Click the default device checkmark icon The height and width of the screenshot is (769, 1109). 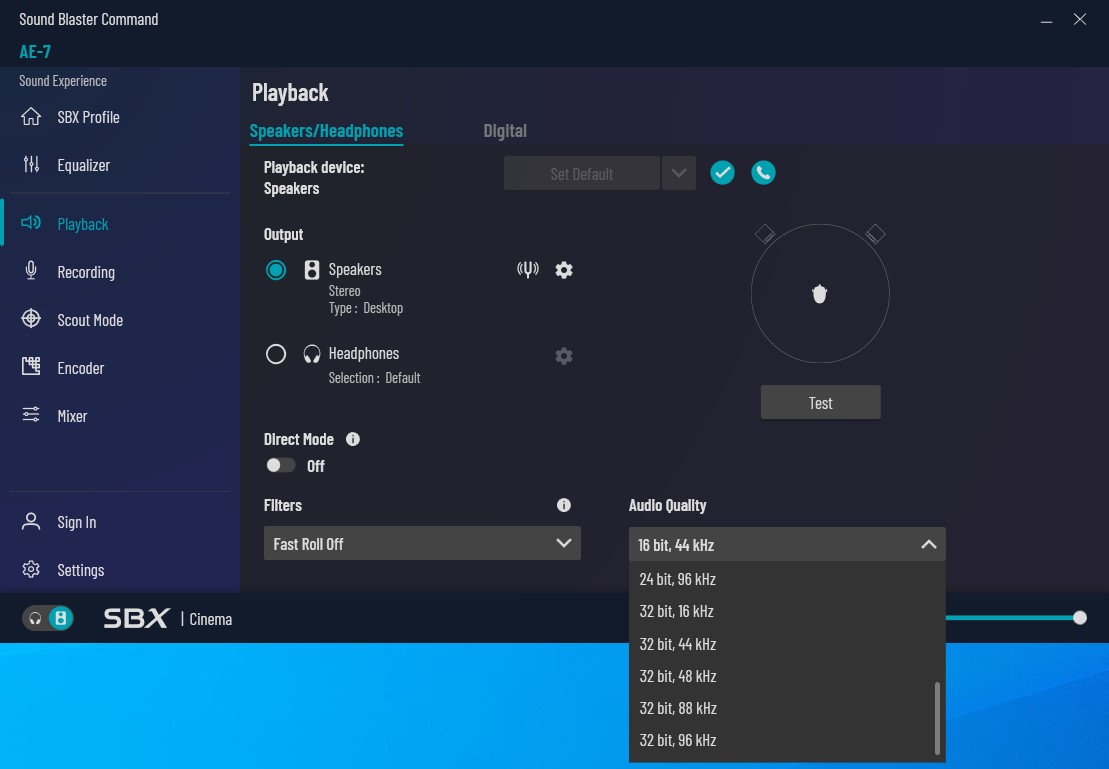pos(722,173)
